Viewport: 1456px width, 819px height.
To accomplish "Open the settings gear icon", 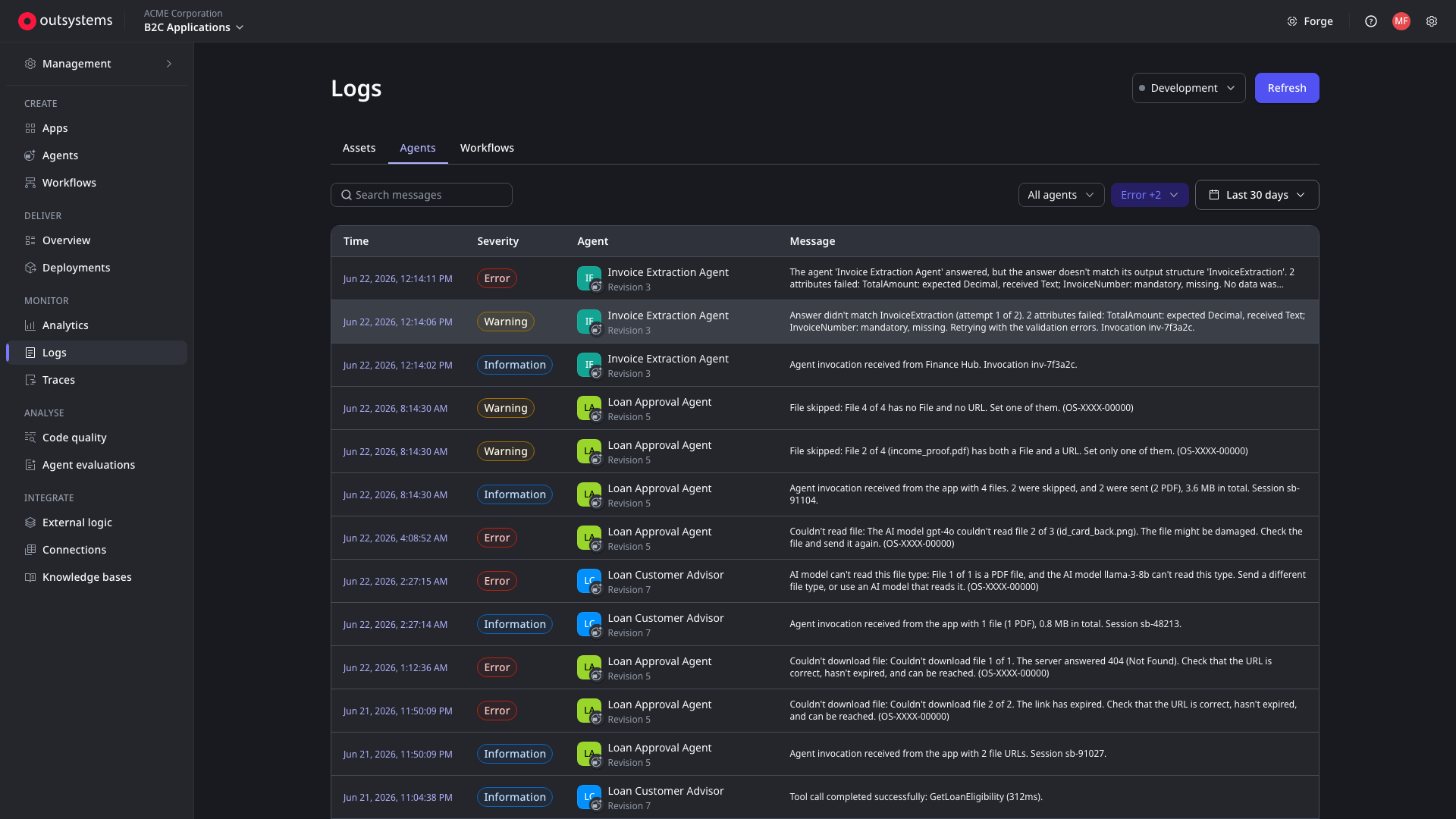I will tap(1431, 21).
